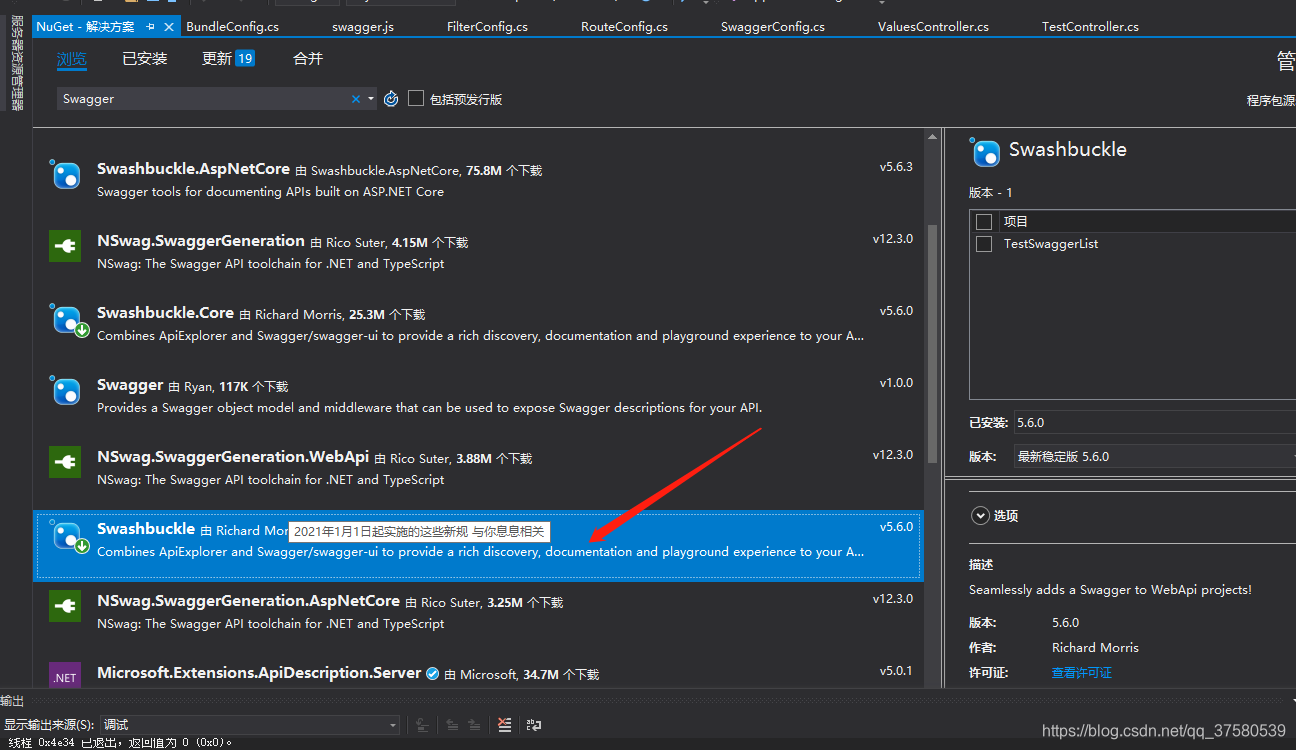Go to previous message in the output toolbar
This screenshot has width=1296, height=750.
[452, 725]
